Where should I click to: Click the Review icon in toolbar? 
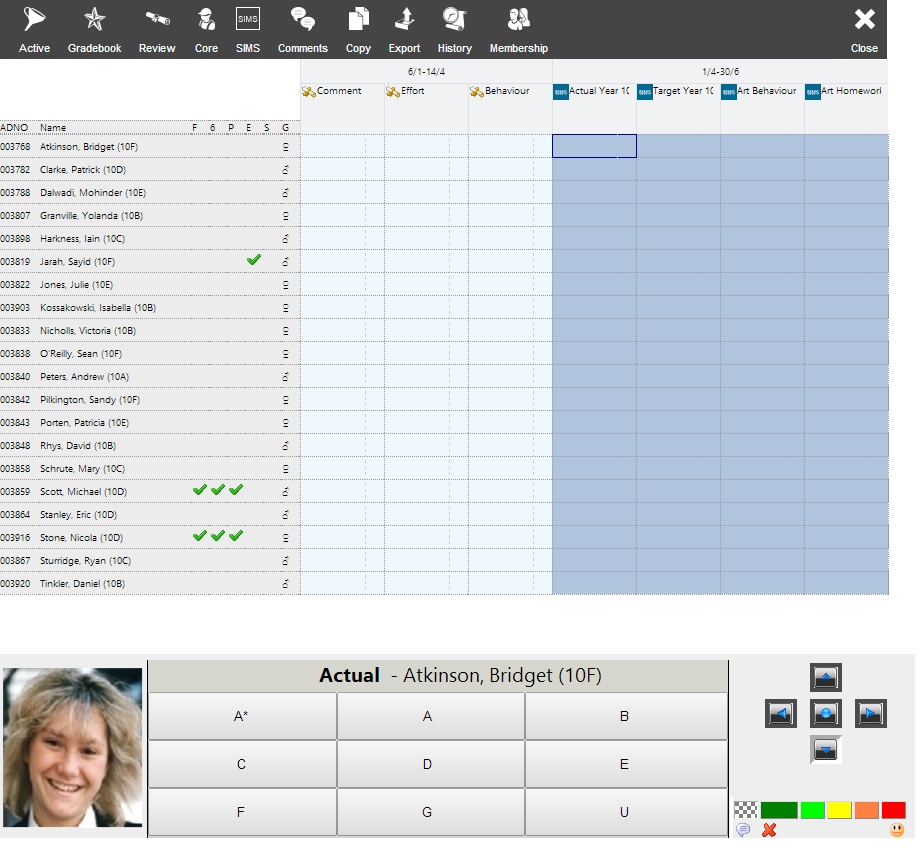[157, 31]
